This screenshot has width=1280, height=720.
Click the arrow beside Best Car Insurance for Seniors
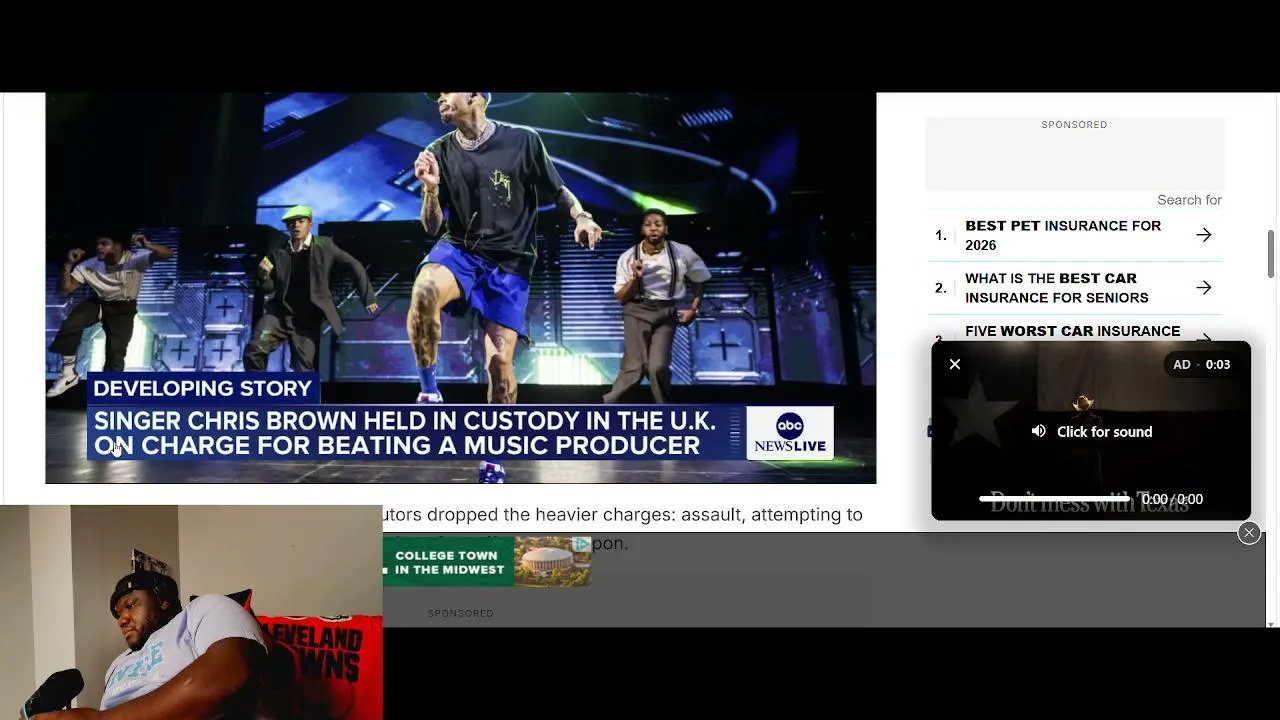(x=1204, y=288)
